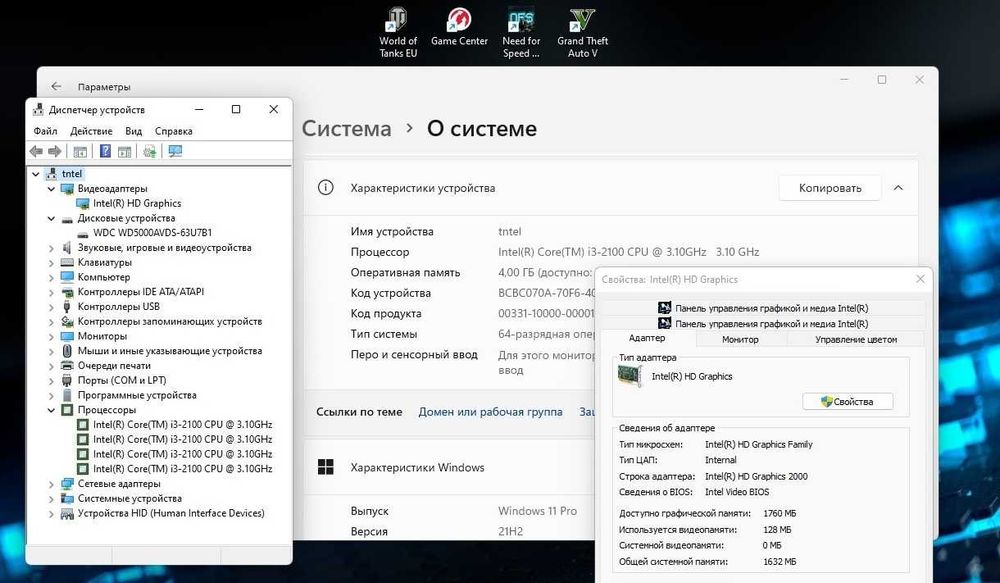Click scan for hardware changes monitor icon

pos(175,151)
